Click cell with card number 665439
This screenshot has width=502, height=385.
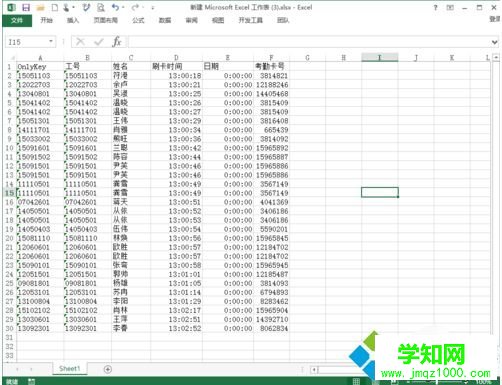[271, 130]
